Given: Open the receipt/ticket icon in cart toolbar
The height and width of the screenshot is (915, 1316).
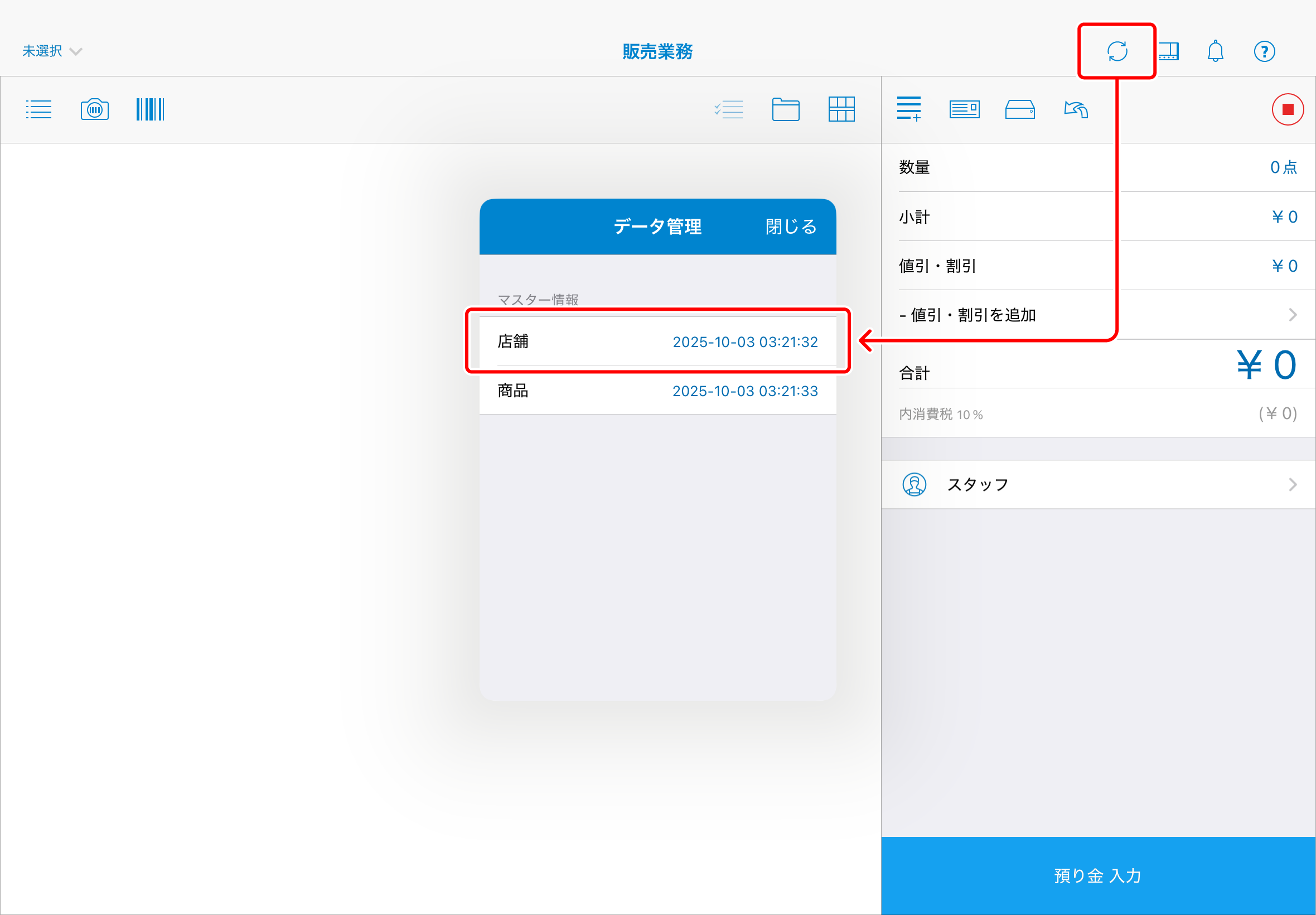Looking at the screenshot, I should (964, 109).
